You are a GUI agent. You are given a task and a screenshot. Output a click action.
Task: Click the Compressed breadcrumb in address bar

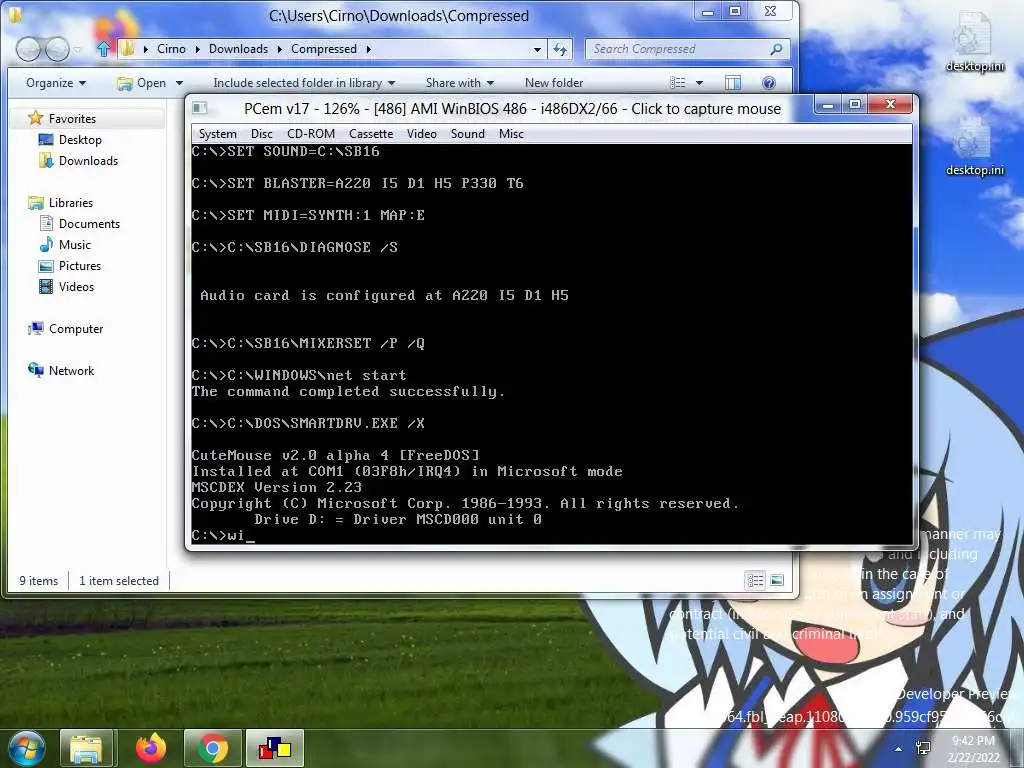coord(324,49)
